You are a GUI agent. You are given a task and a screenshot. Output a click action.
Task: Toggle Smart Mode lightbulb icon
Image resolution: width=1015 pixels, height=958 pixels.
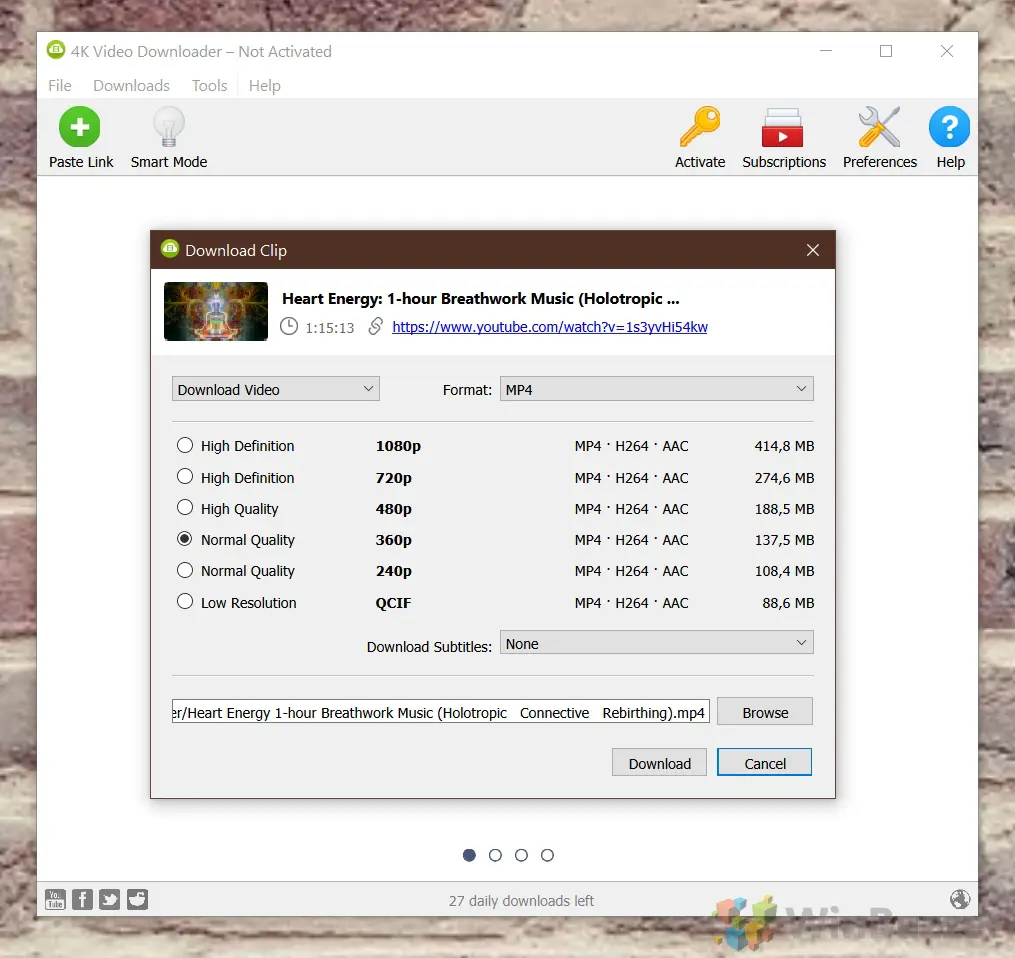point(168,128)
